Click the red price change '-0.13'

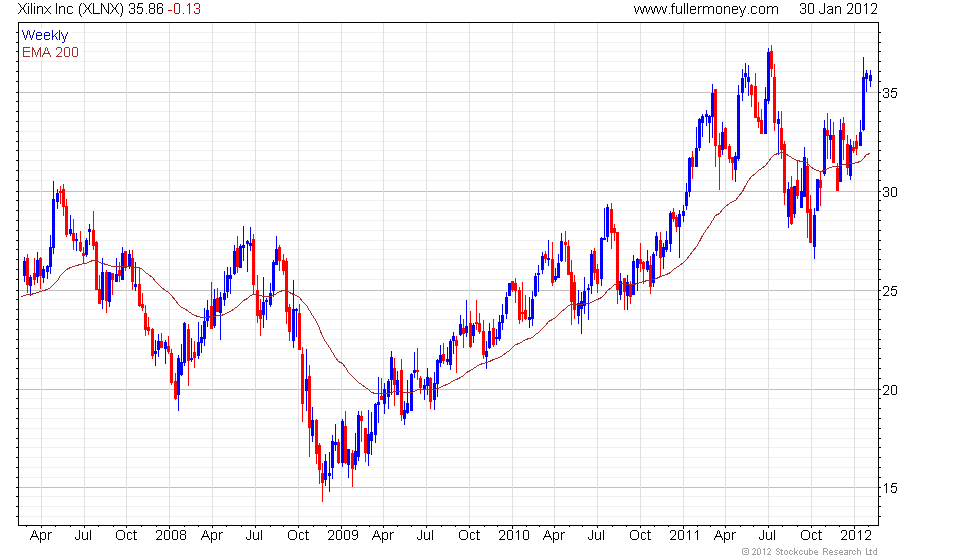(x=184, y=9)
